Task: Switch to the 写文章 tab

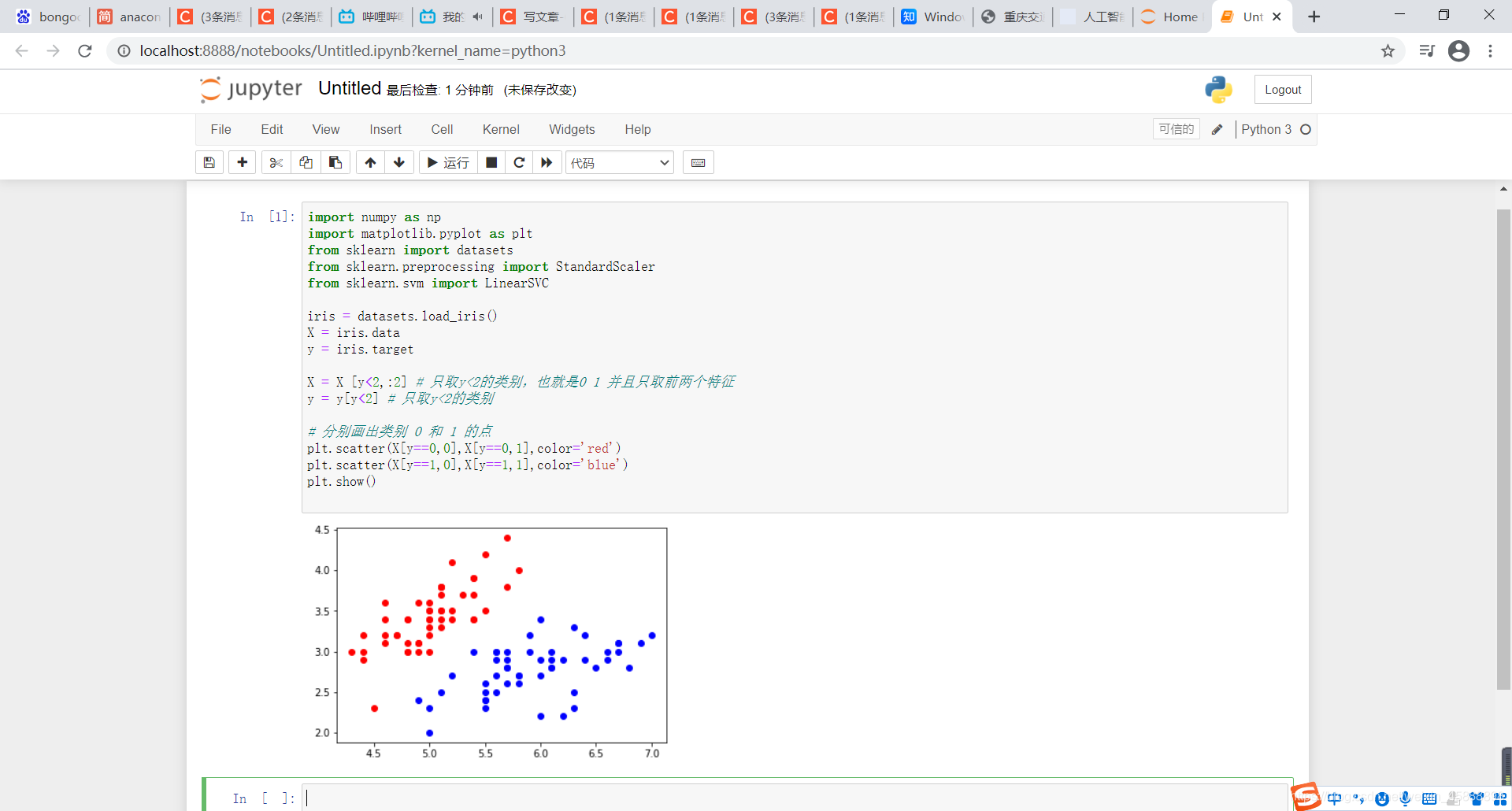Action: 533,17
